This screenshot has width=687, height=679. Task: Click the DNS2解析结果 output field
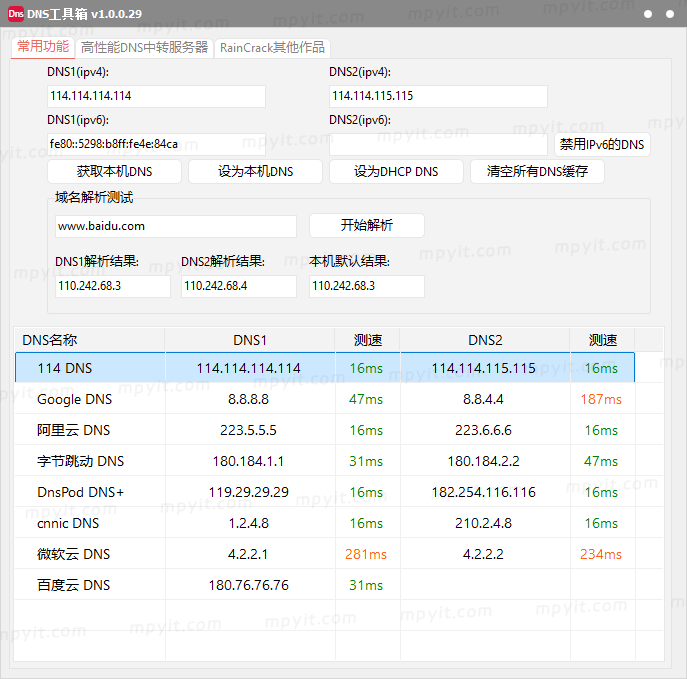tap(239, 286)
